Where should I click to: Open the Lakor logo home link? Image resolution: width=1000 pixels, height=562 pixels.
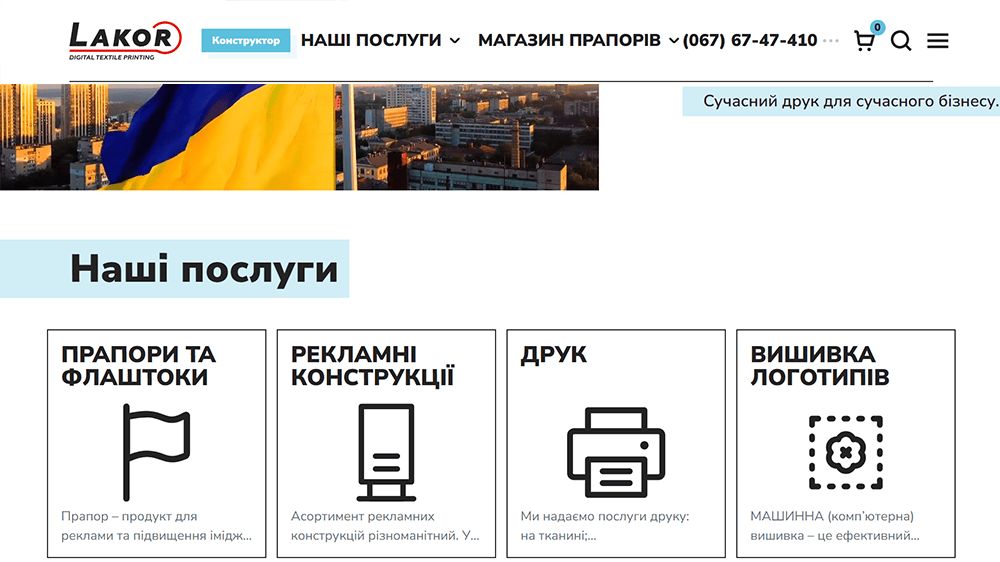(x=125, y=41)
